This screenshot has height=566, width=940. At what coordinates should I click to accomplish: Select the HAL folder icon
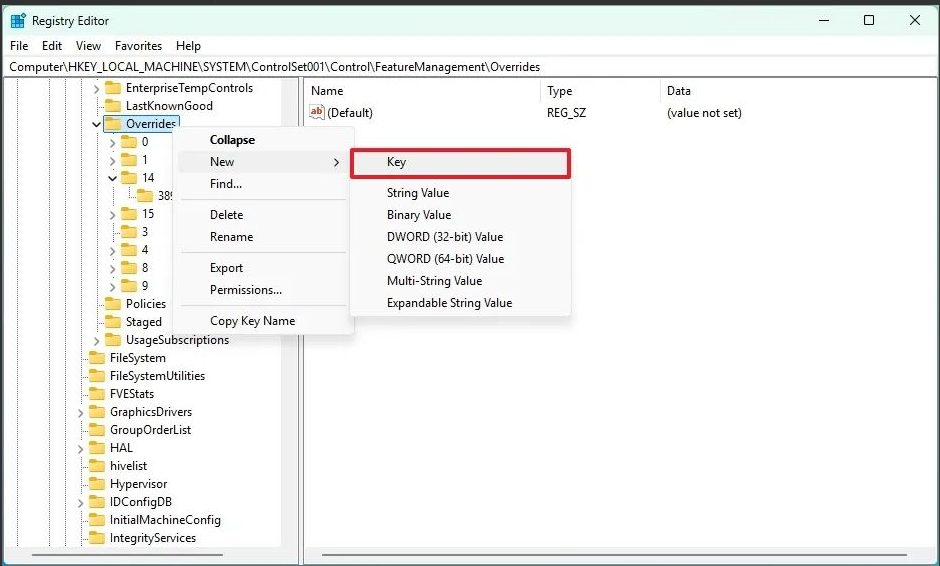coord(97,448)
